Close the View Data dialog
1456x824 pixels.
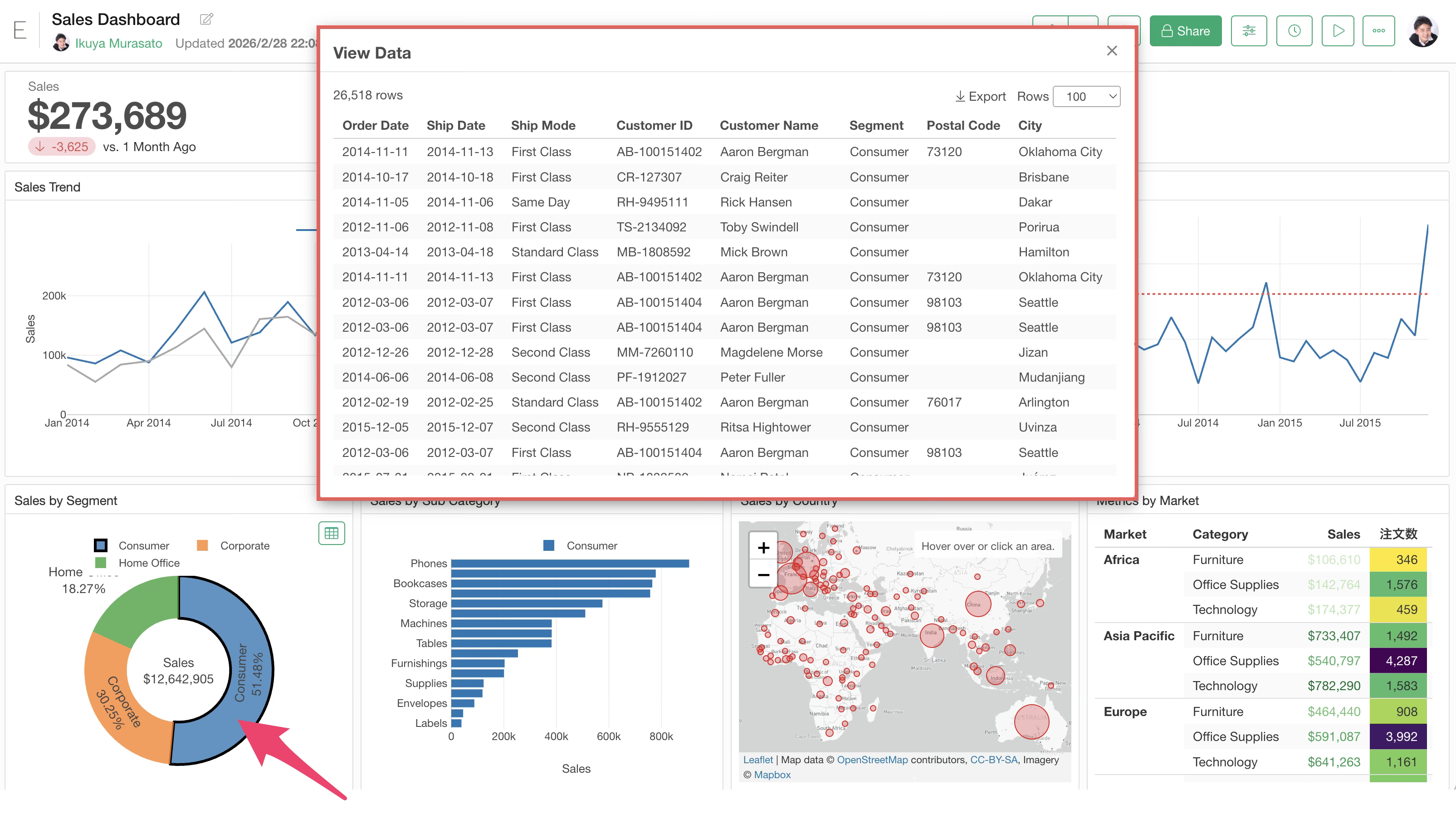click(1112, 51)
